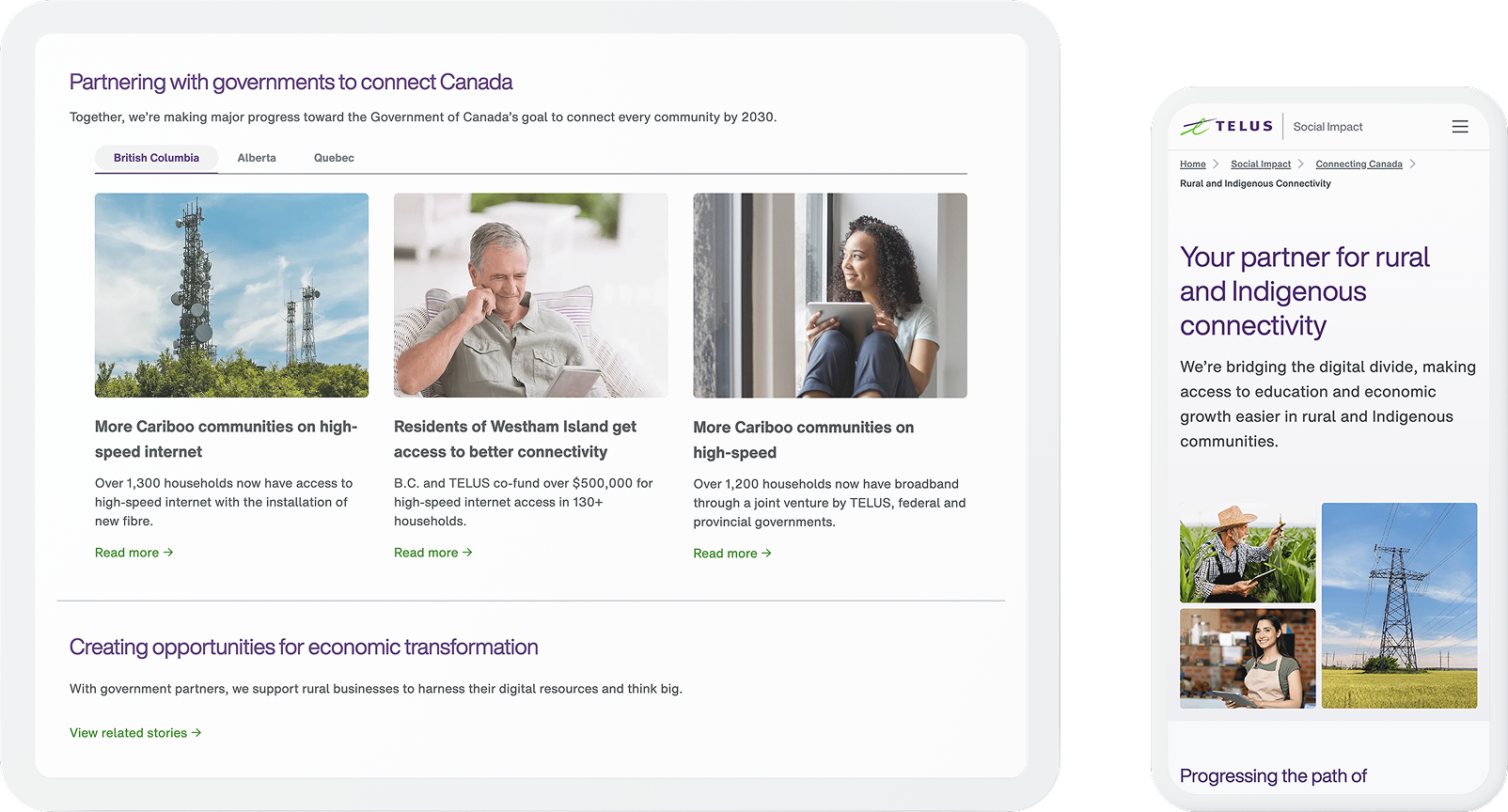Open View related stories link
Viewport: 1508px width, 812px height.
(x=135, y=733)
